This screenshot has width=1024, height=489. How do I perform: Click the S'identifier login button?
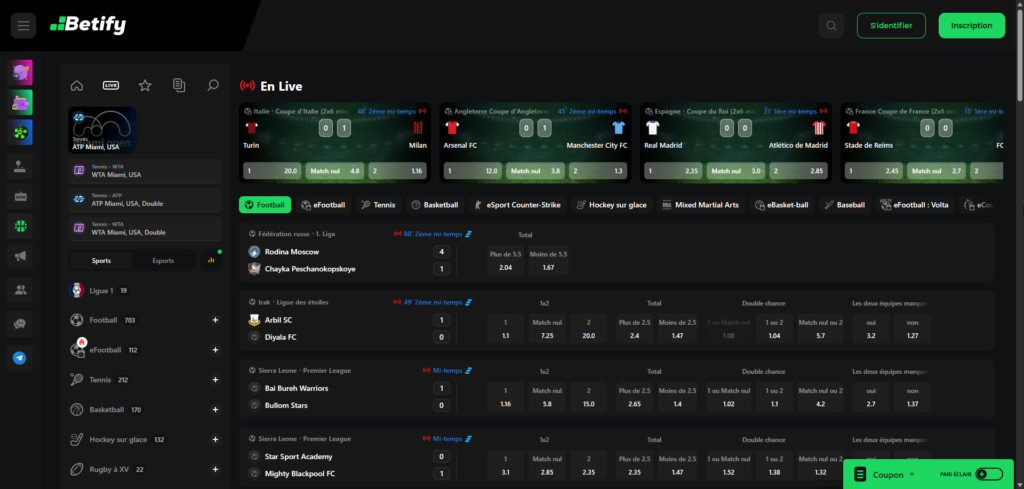pos(891,26)
